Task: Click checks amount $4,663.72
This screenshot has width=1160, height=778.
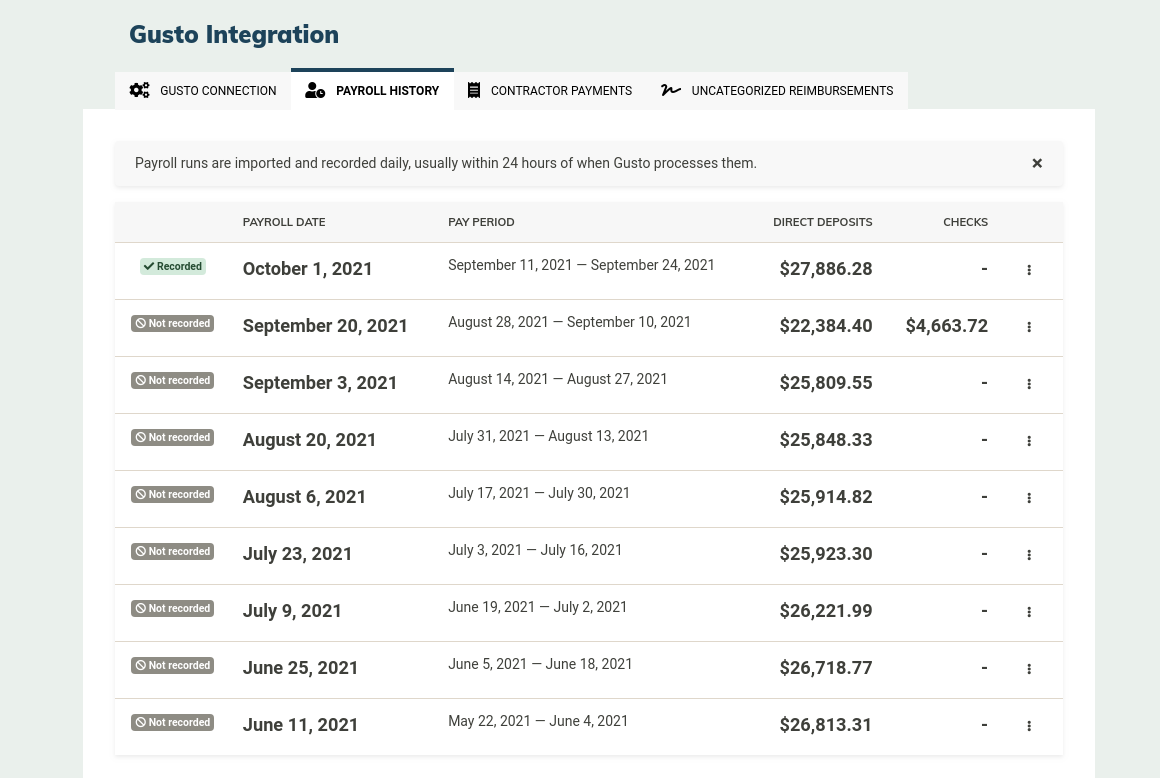Action: [x=947, y=326]
